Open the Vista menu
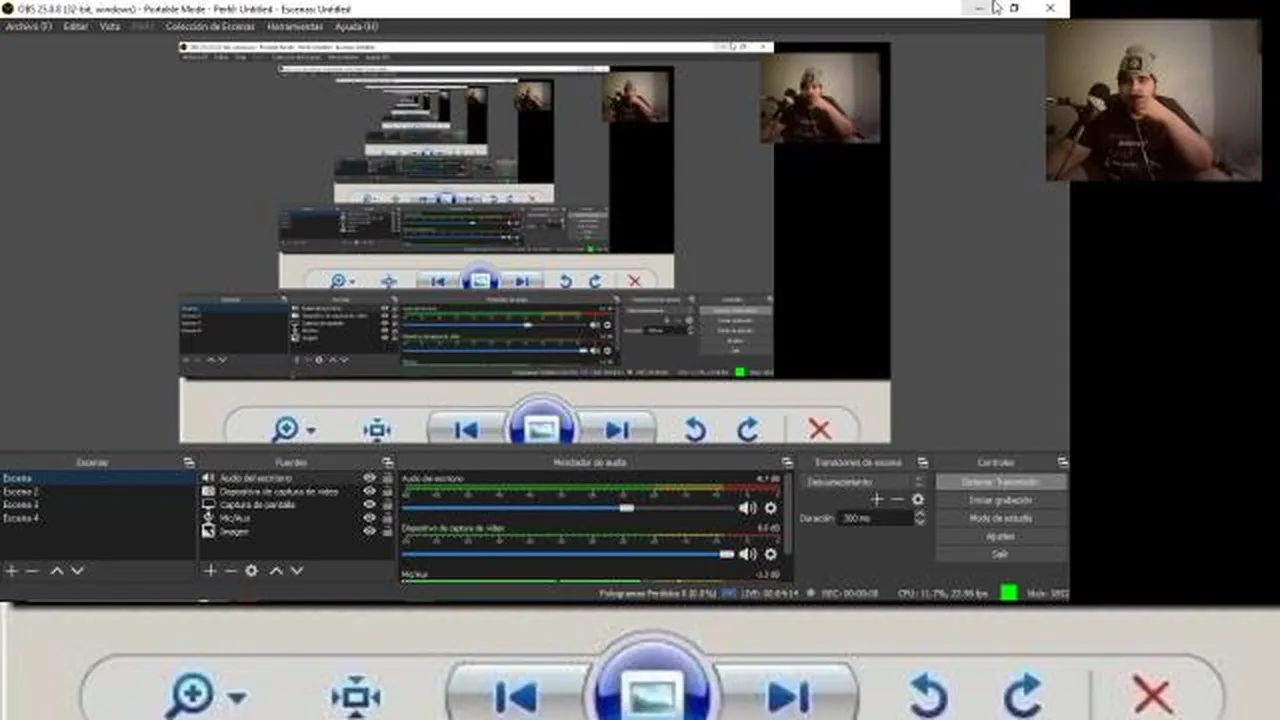Image resolution: width=1280 pixels, height=720 pixels. click(110, 27)
